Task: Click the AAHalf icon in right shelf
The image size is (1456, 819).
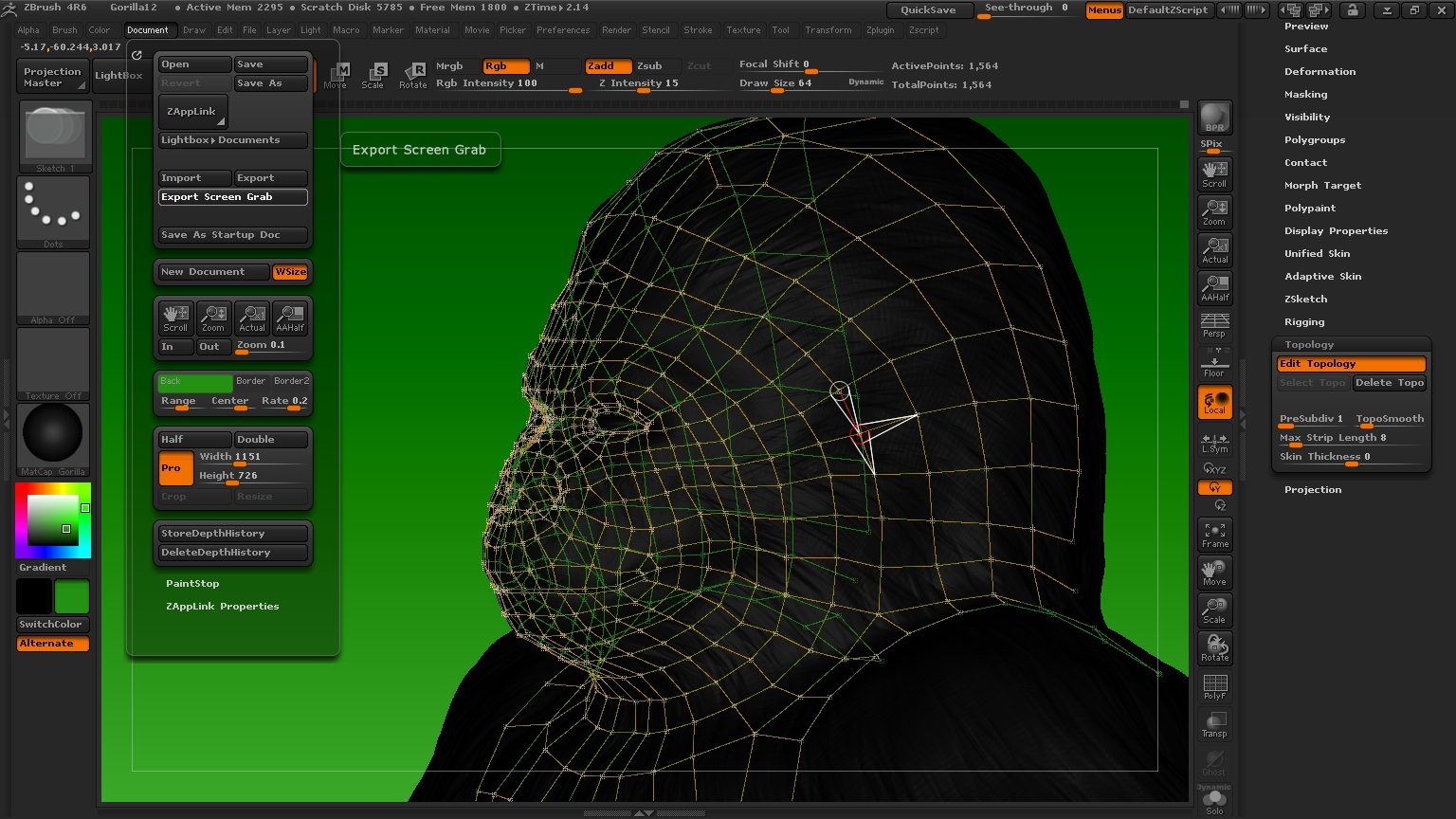Action: [1214, 287]
